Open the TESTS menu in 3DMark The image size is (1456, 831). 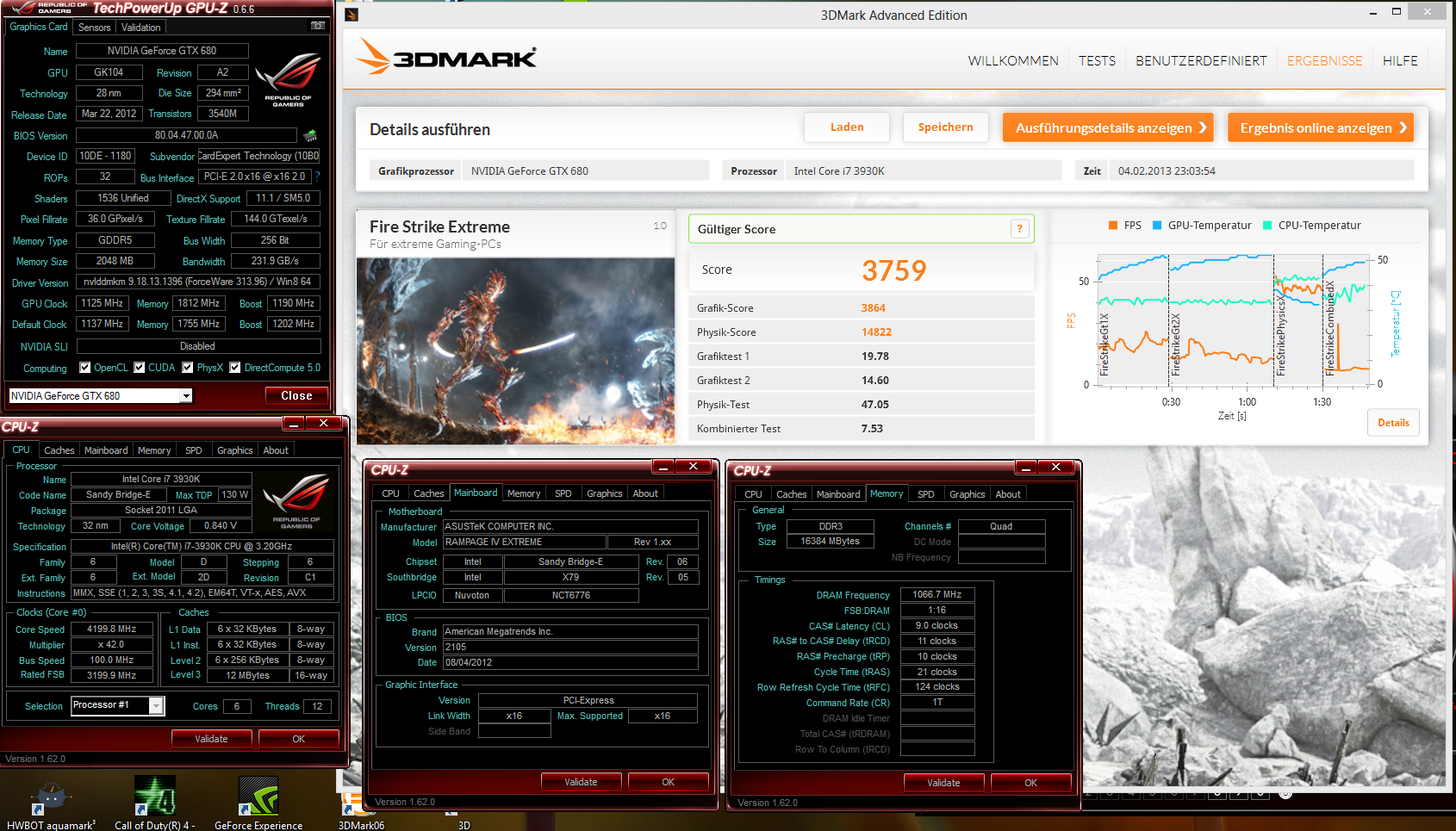1097,61
